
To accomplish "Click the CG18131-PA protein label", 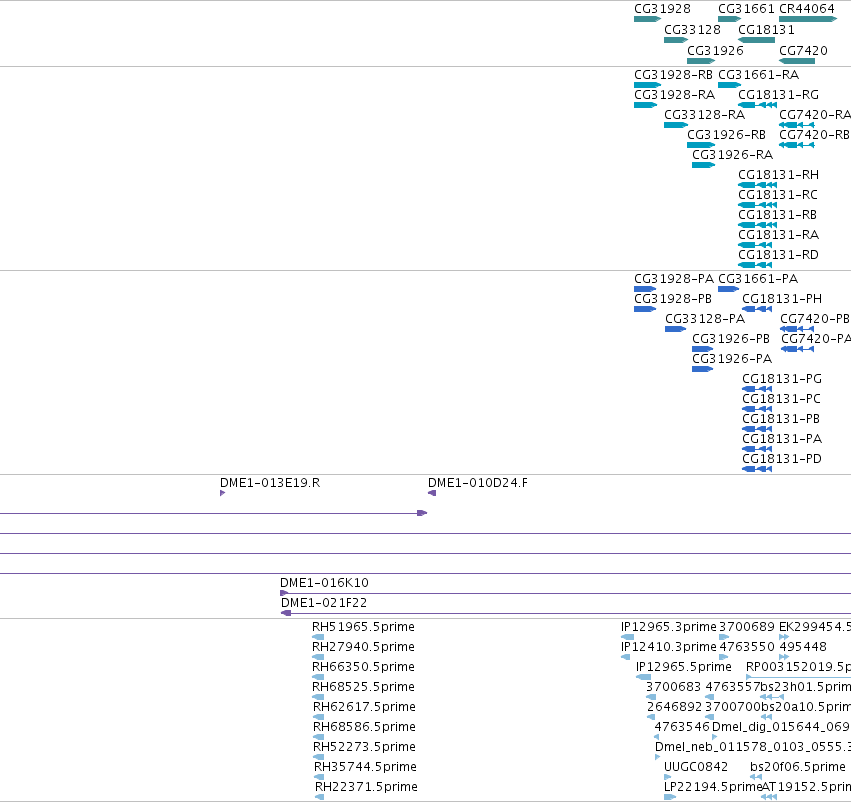I will pos(782,439).
